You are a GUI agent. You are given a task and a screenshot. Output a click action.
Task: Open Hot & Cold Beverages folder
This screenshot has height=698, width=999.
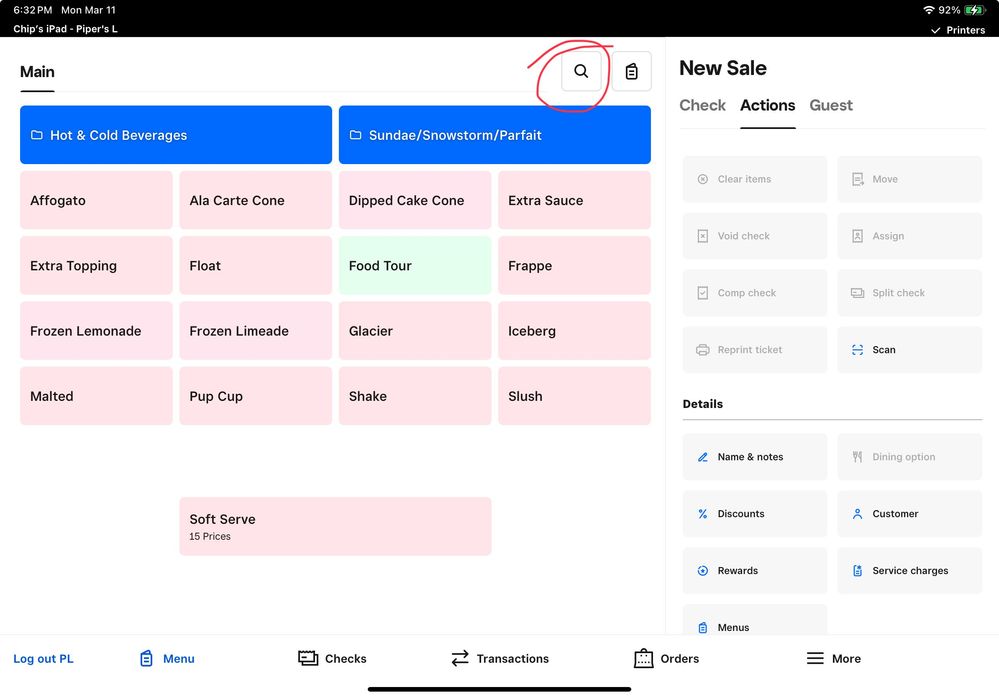[x=176, y=135]
